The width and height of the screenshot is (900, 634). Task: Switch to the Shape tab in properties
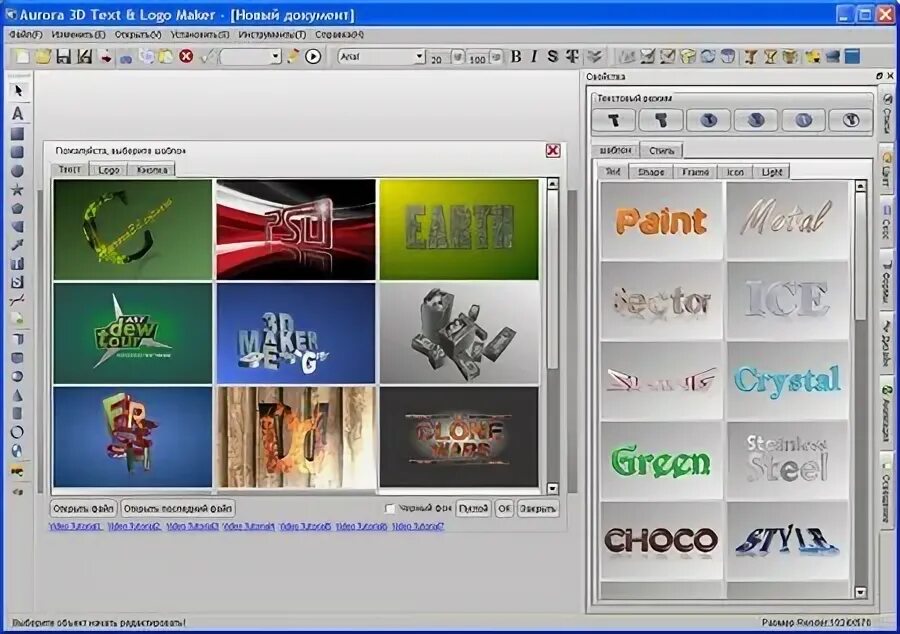pos(651,172)
